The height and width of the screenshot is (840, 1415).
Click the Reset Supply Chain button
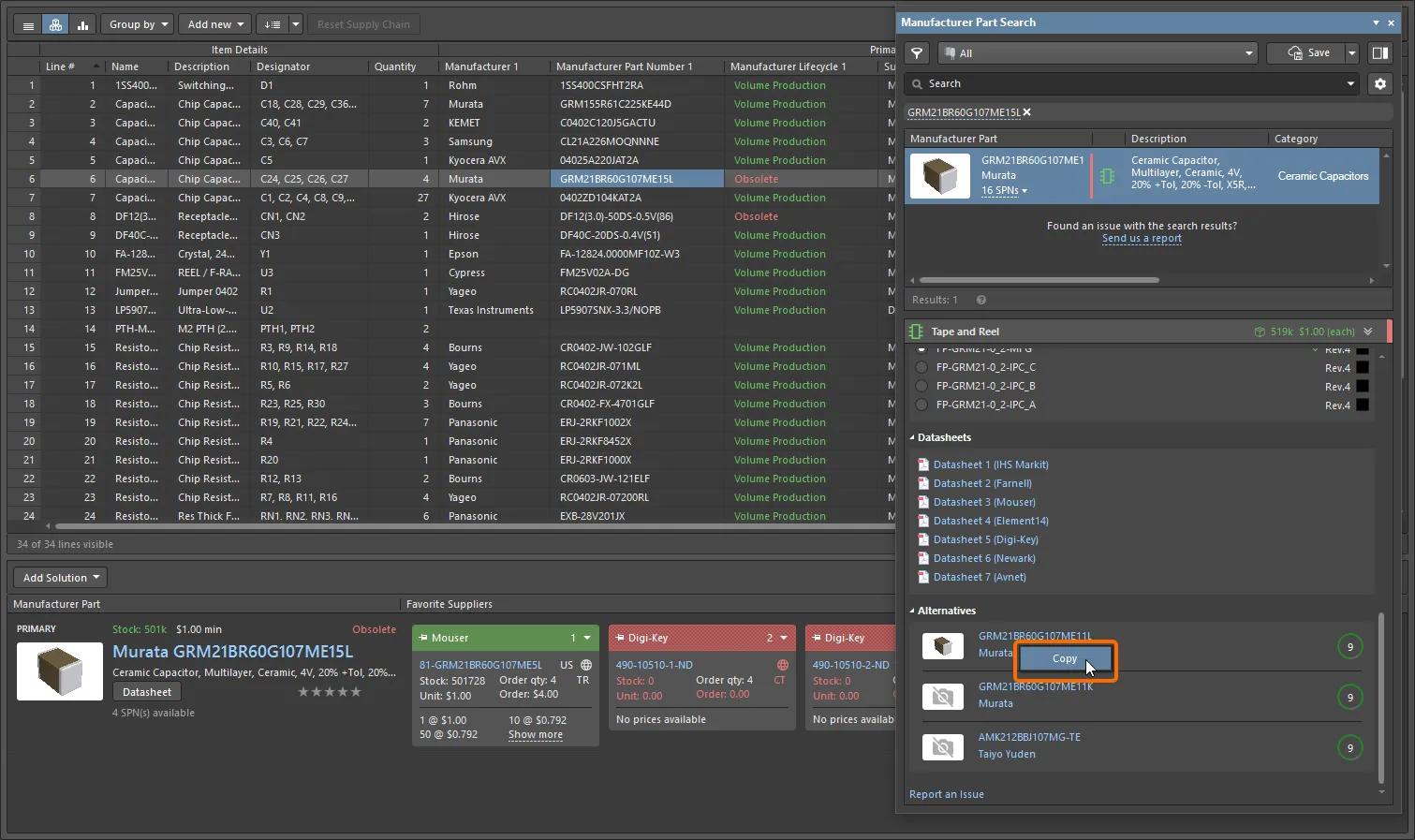point(363,25)
